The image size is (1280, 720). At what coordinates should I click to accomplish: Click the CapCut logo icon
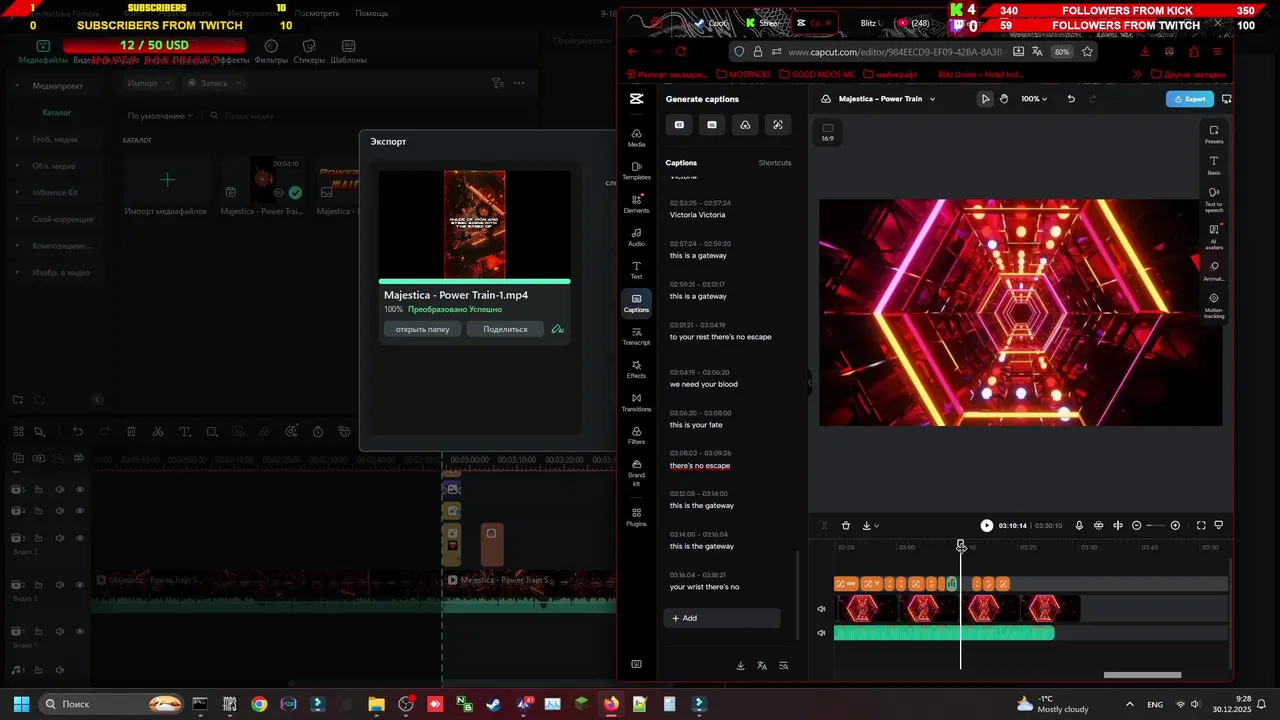click(636, 99)
